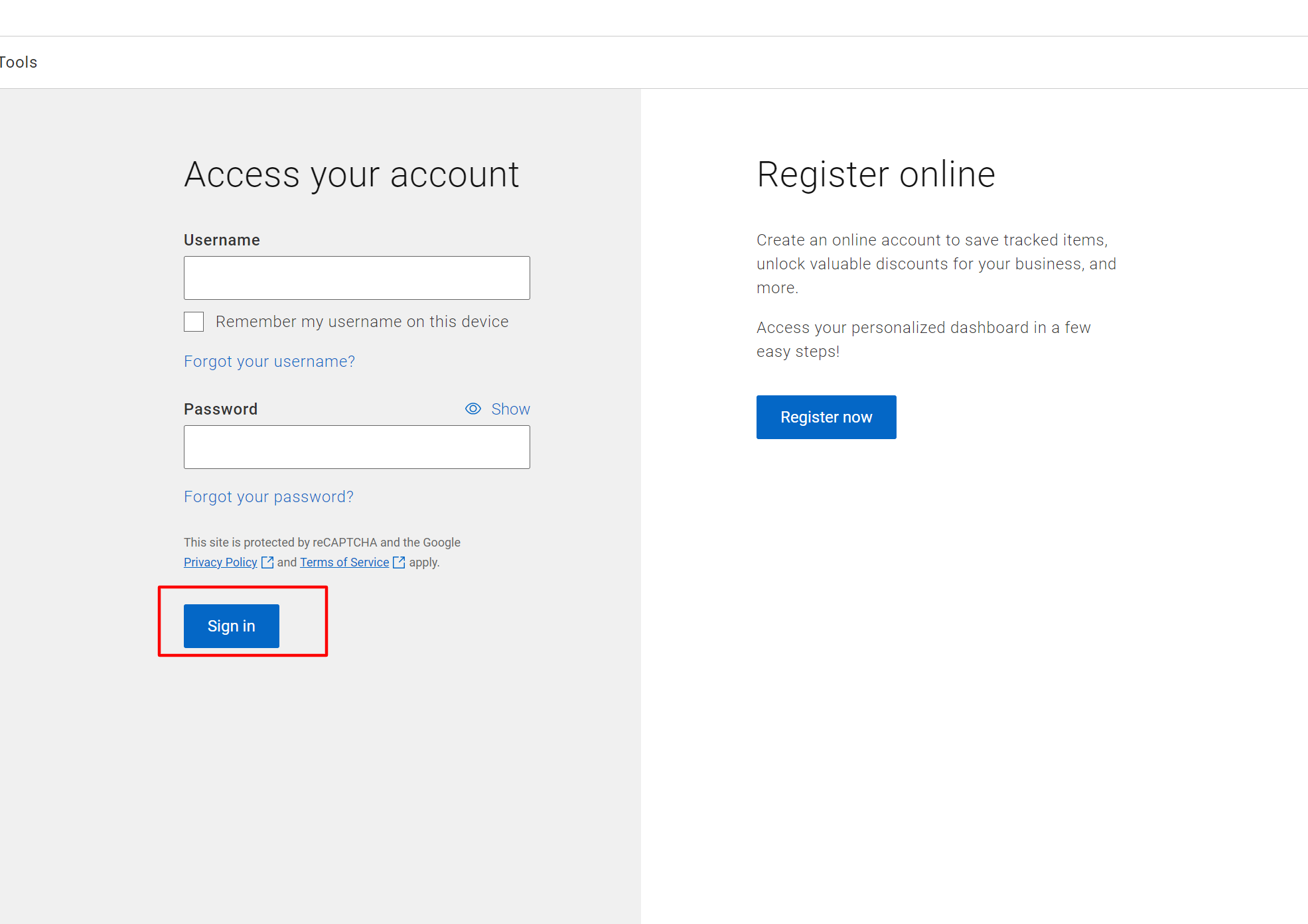Click the Show password text
This screenshot has height=924, width=1308.
(510, 409)
